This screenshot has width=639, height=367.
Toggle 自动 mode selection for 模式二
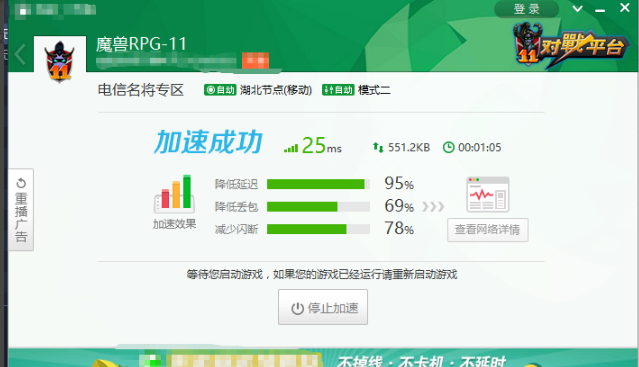click(338, 90)
